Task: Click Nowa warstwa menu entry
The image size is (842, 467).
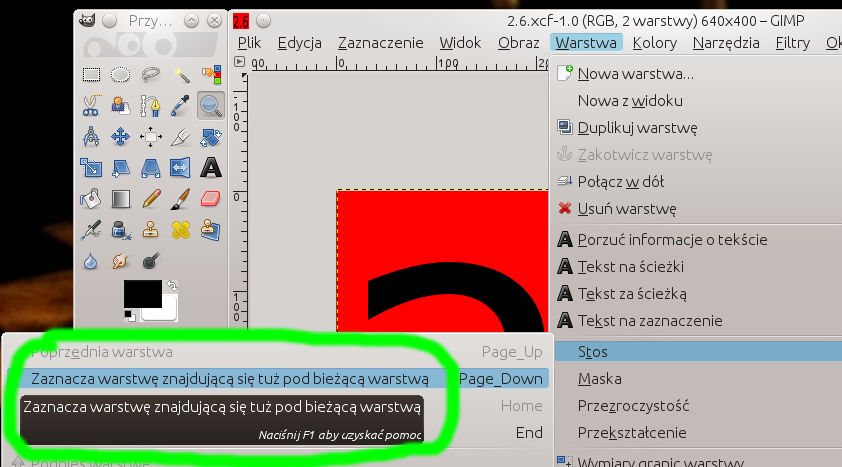Action: [635, 73]
